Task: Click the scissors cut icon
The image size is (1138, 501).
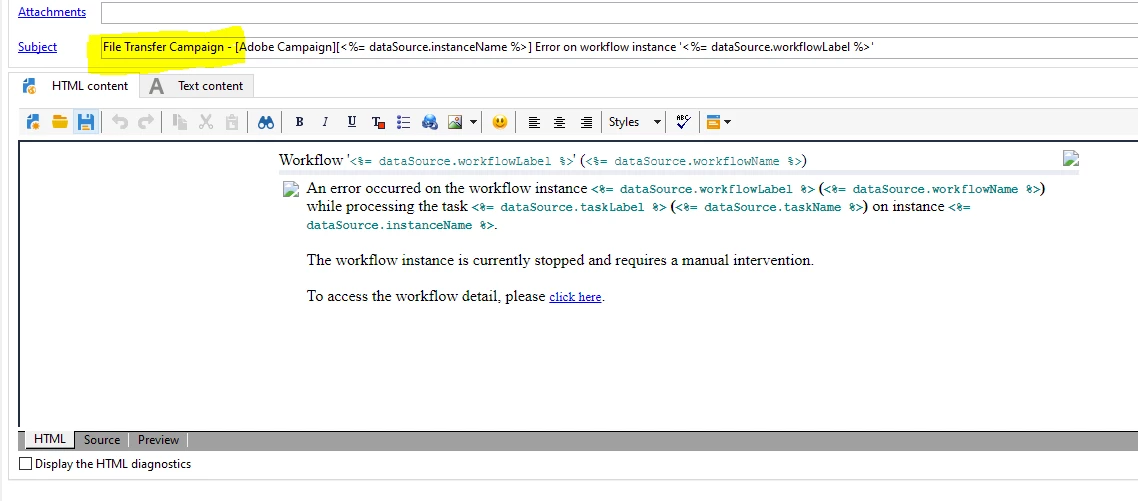Action: tap(206, 122)
